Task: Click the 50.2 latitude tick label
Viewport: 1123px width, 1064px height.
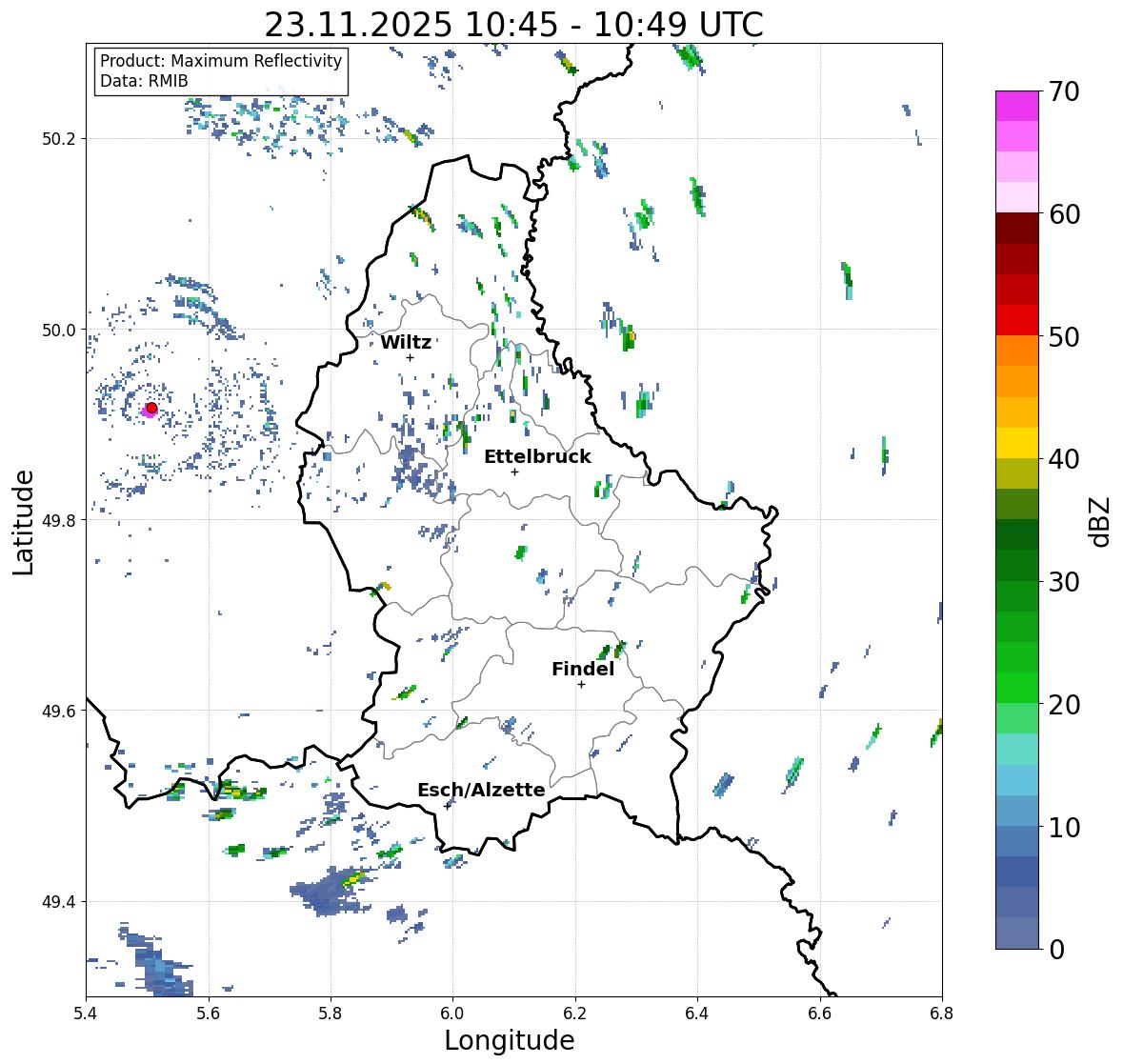Action: (x=58, y=139)
